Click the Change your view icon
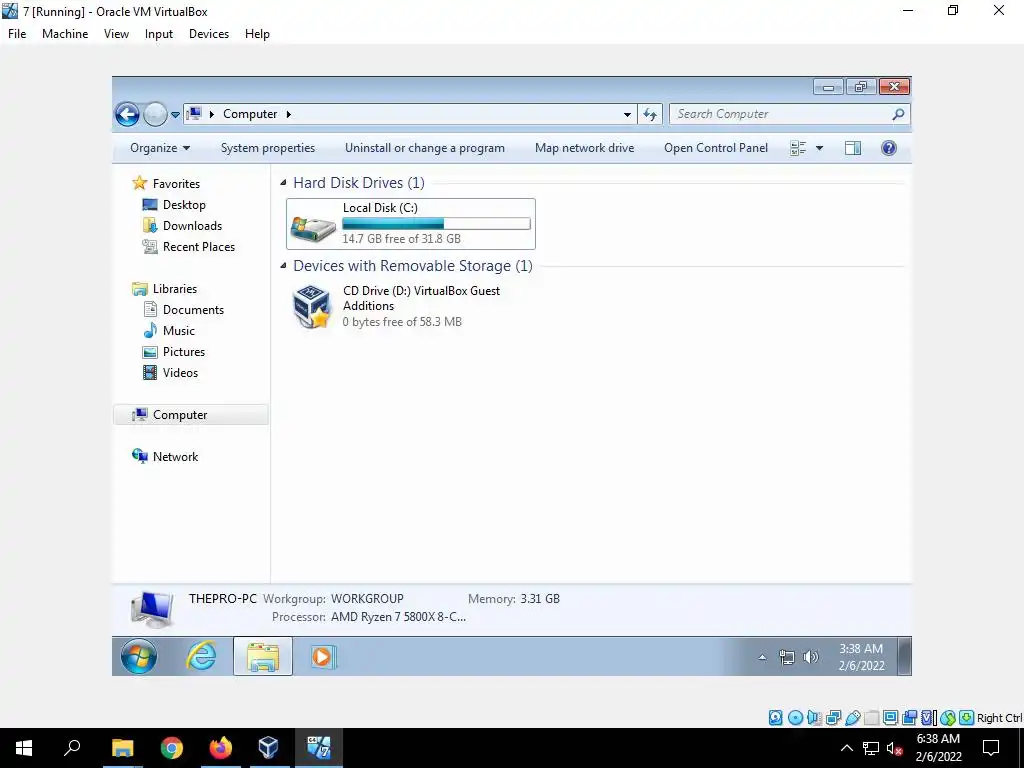This screenshot has width=1024, height=768. pyautogui.click(x=798, y=148)
